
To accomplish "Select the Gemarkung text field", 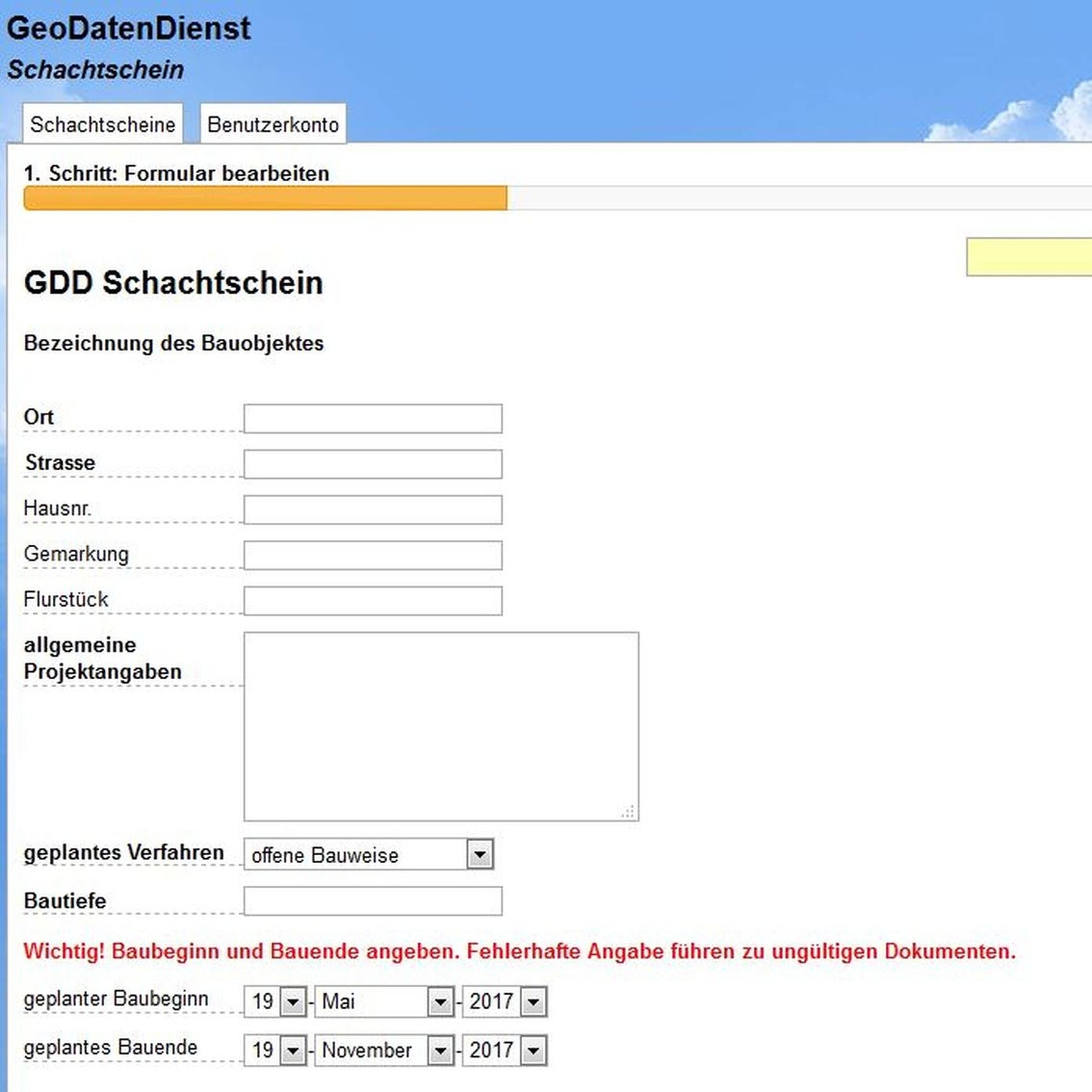I will 372,555.
